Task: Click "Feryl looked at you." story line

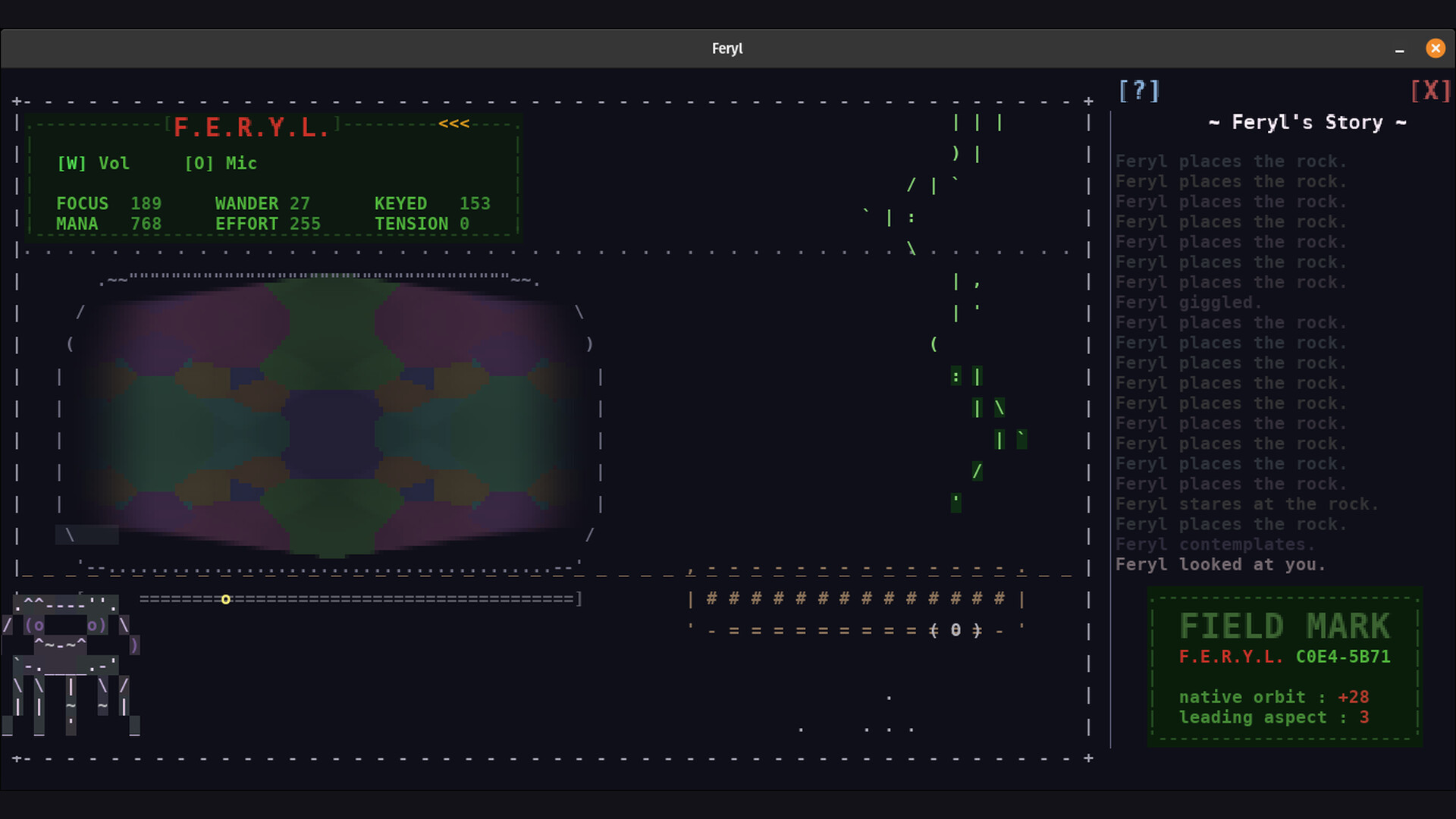Action: (1219, 565)
